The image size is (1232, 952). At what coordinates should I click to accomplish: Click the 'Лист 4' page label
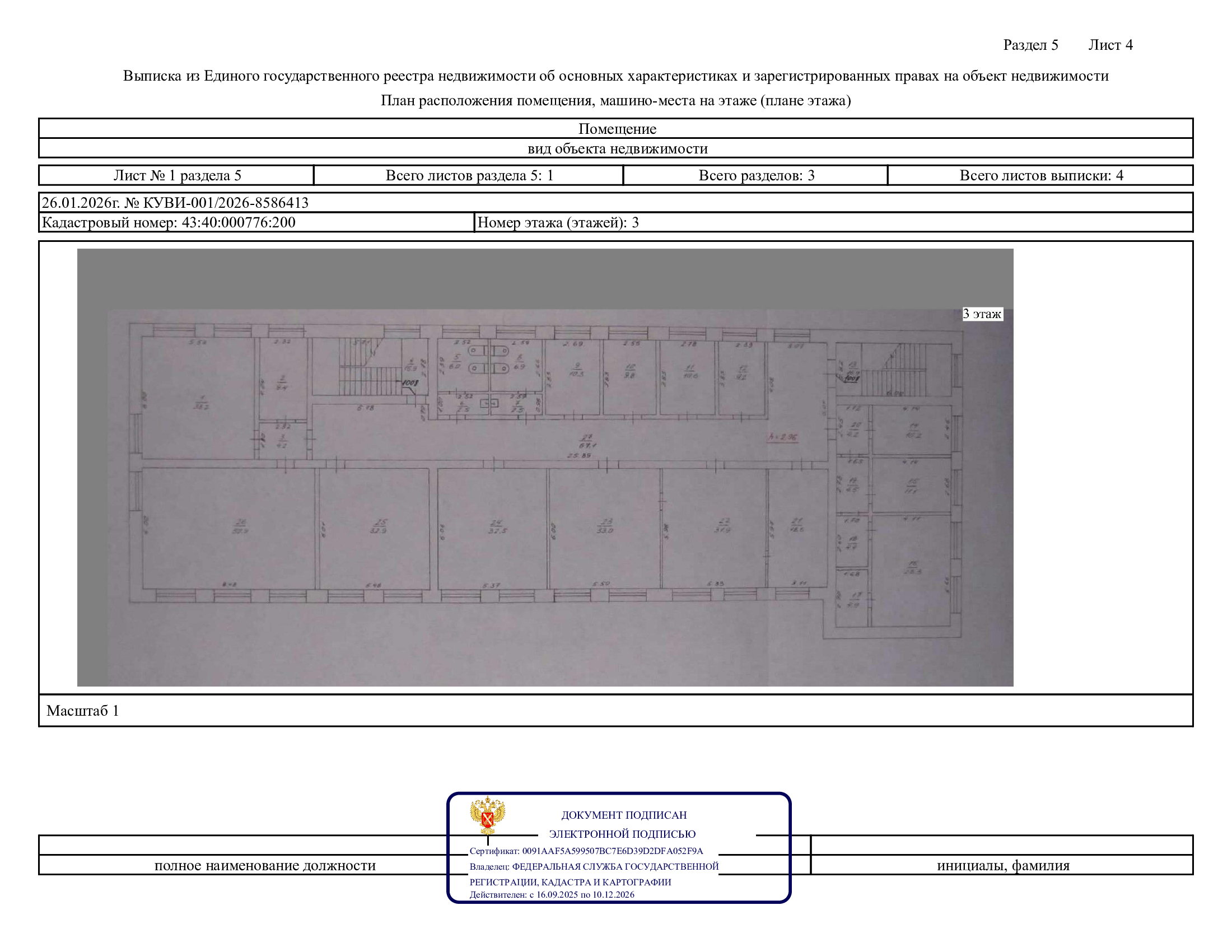[x=1110, y=45]
